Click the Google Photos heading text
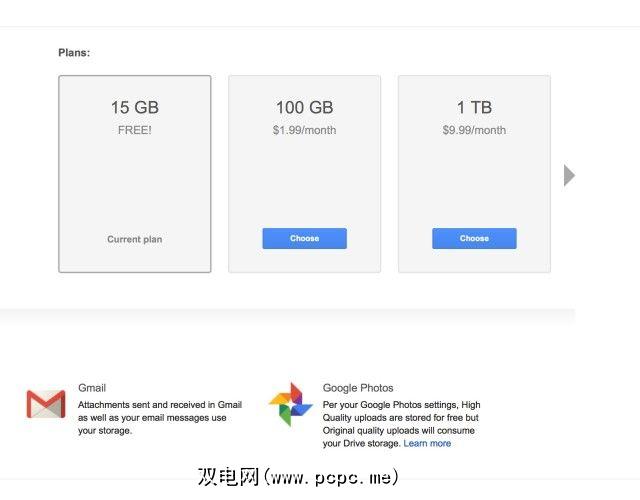Viewport: 640px width, 500px height. [358, 387]
